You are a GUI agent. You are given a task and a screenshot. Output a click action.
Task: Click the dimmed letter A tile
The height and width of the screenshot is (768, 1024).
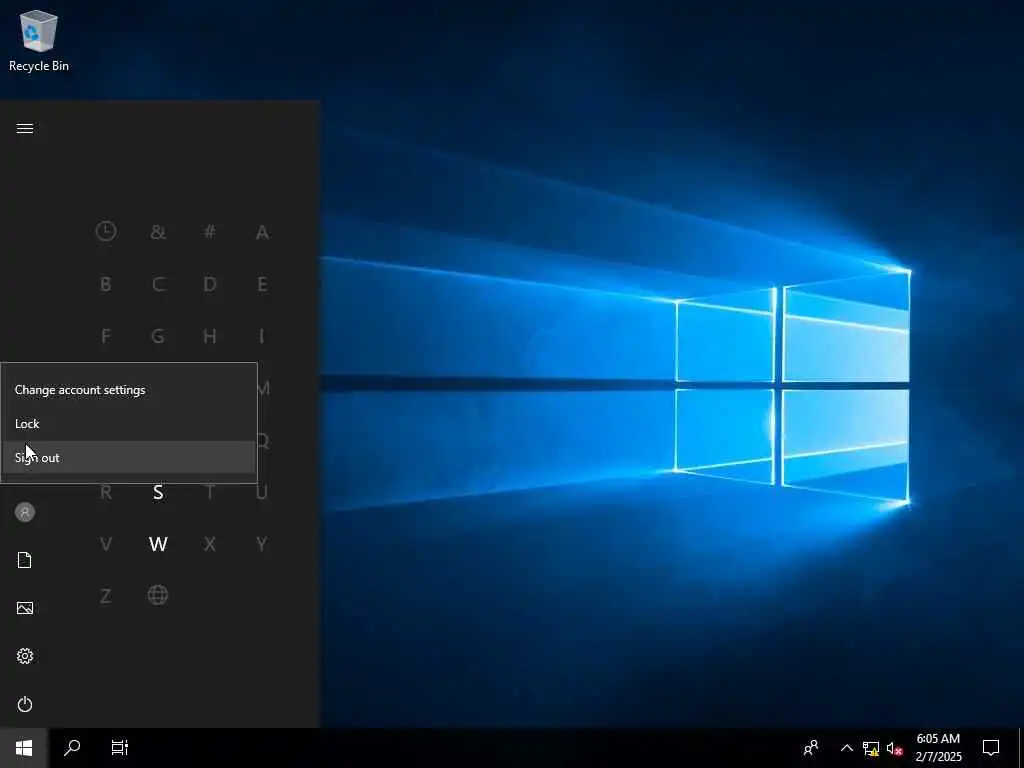(262, 232)
